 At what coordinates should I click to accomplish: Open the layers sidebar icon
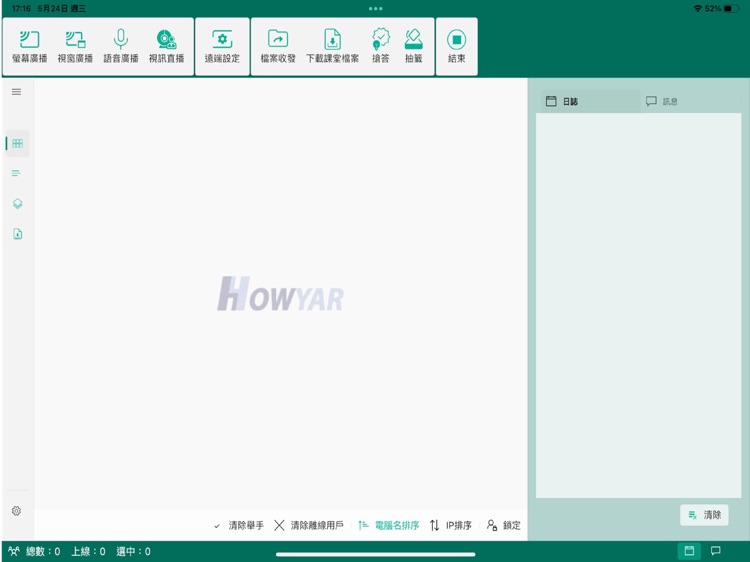click(17, 204)
